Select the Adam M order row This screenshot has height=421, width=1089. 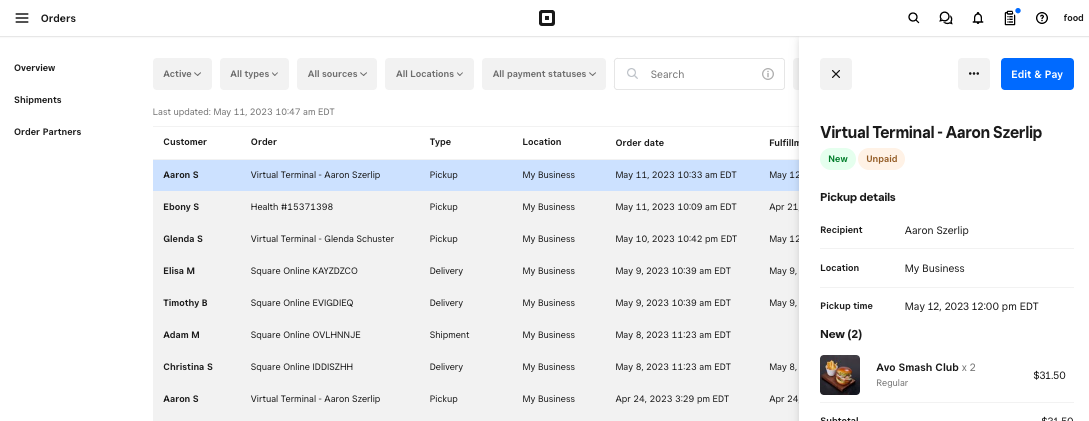[x=476, y=335]
